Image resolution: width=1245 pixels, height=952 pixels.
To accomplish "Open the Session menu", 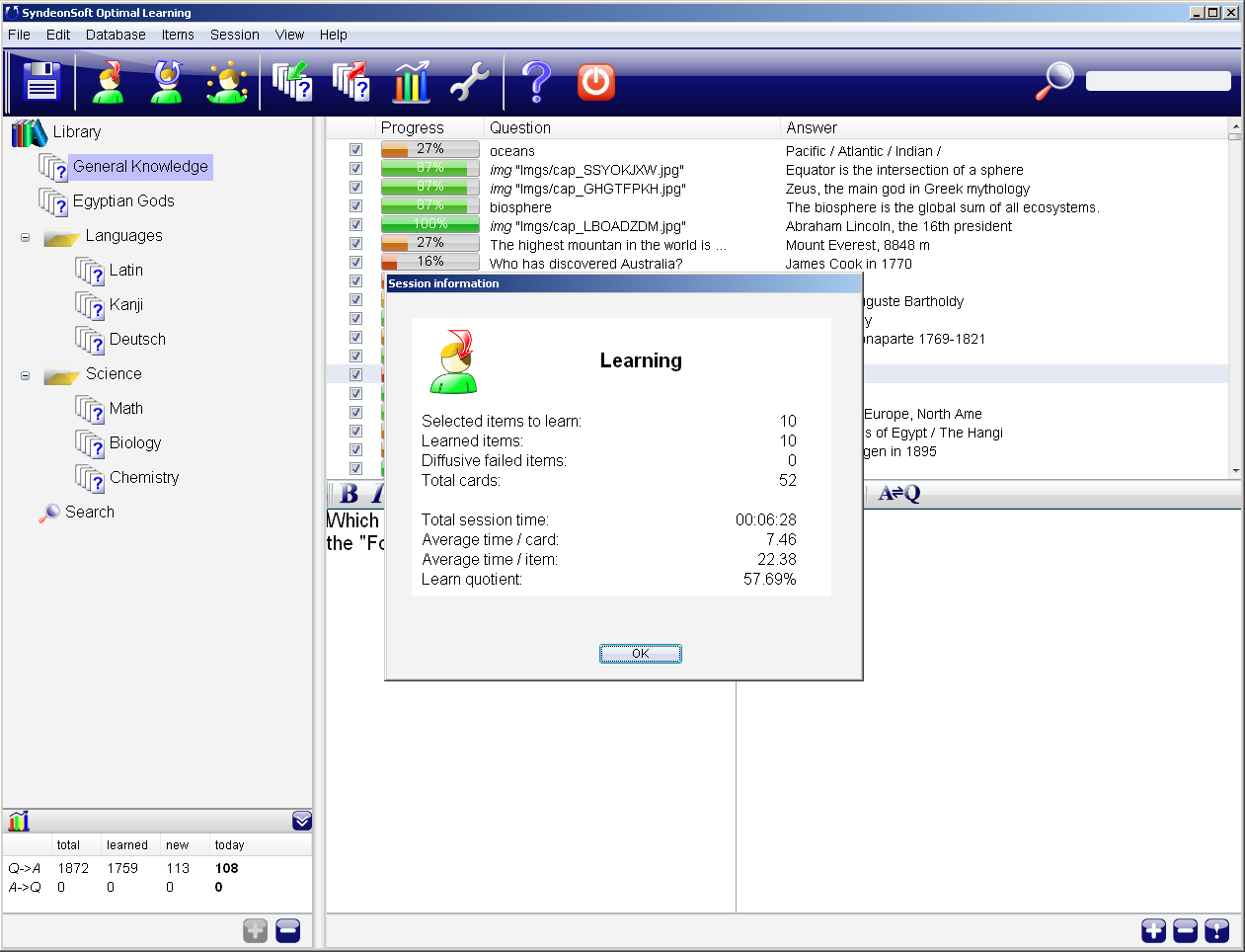I will [x=235, y=35].
